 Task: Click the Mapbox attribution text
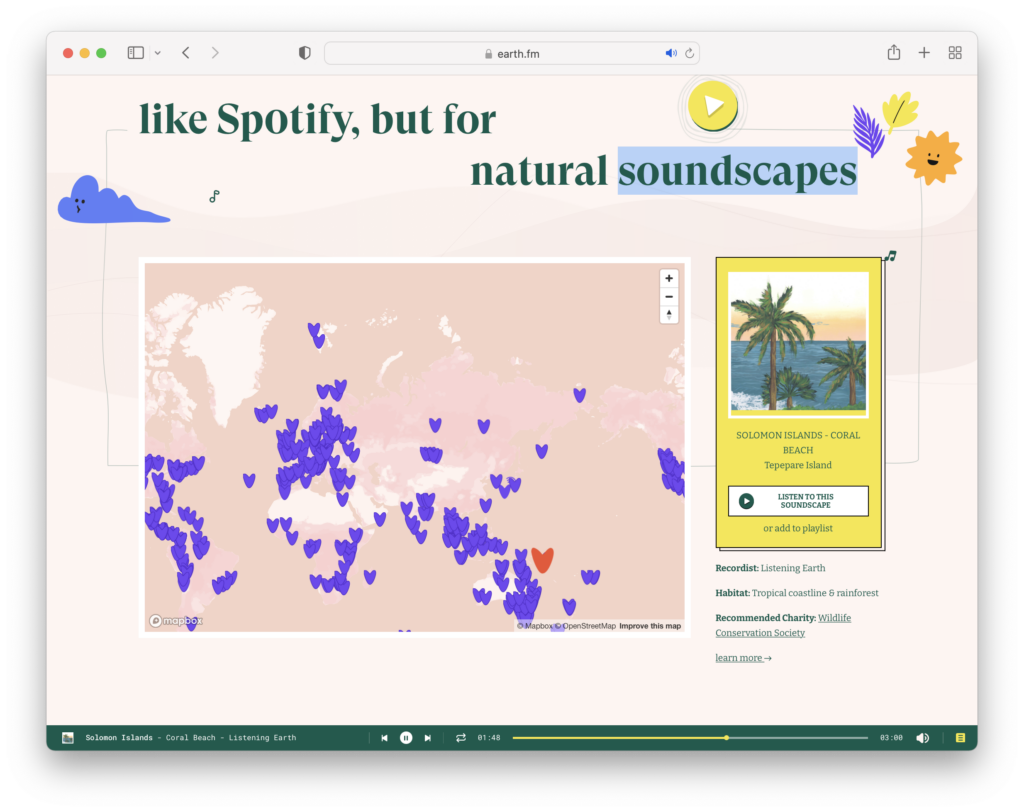(535, 626)
